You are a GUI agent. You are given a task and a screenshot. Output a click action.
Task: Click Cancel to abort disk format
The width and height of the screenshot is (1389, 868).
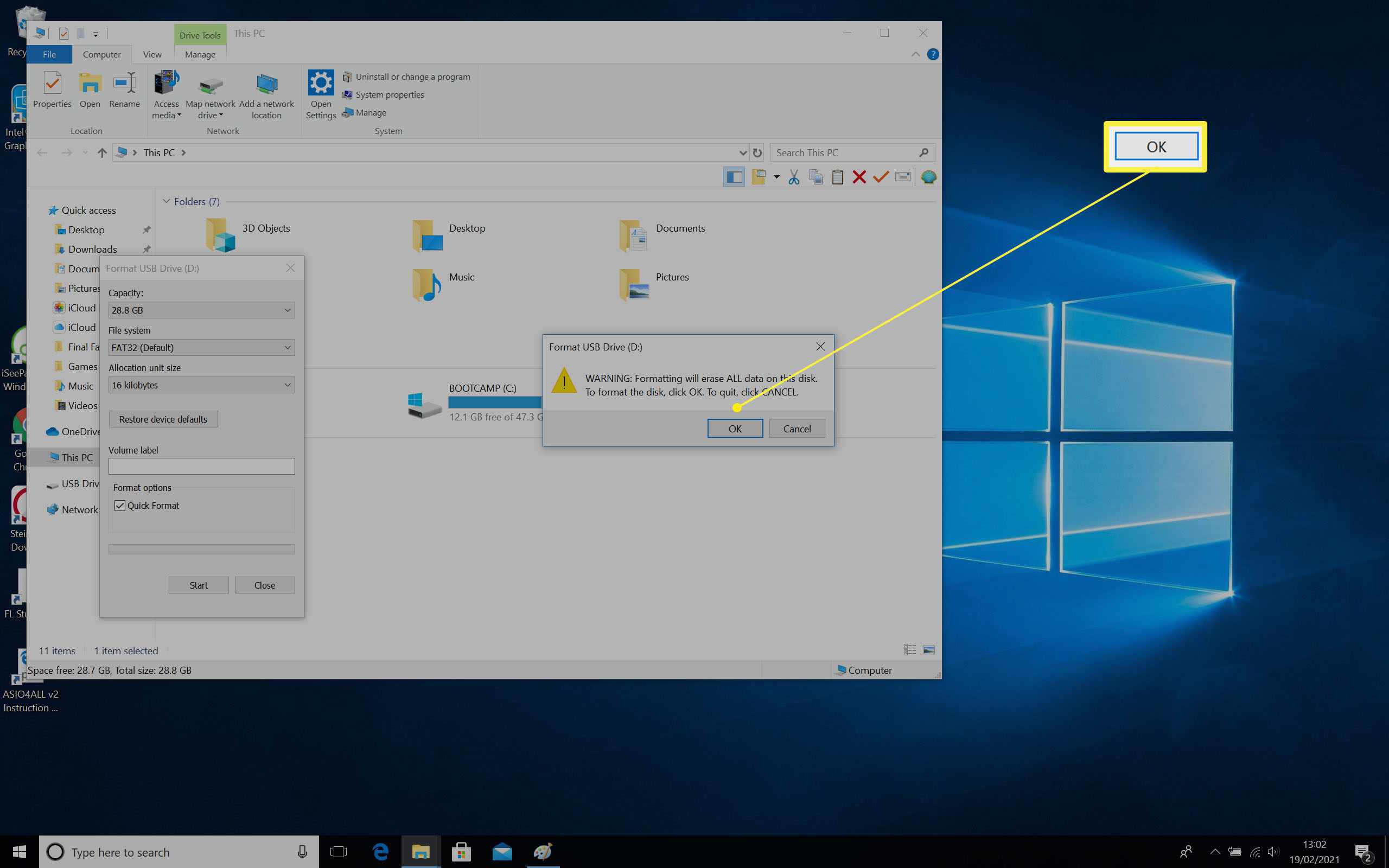point(796,428)
